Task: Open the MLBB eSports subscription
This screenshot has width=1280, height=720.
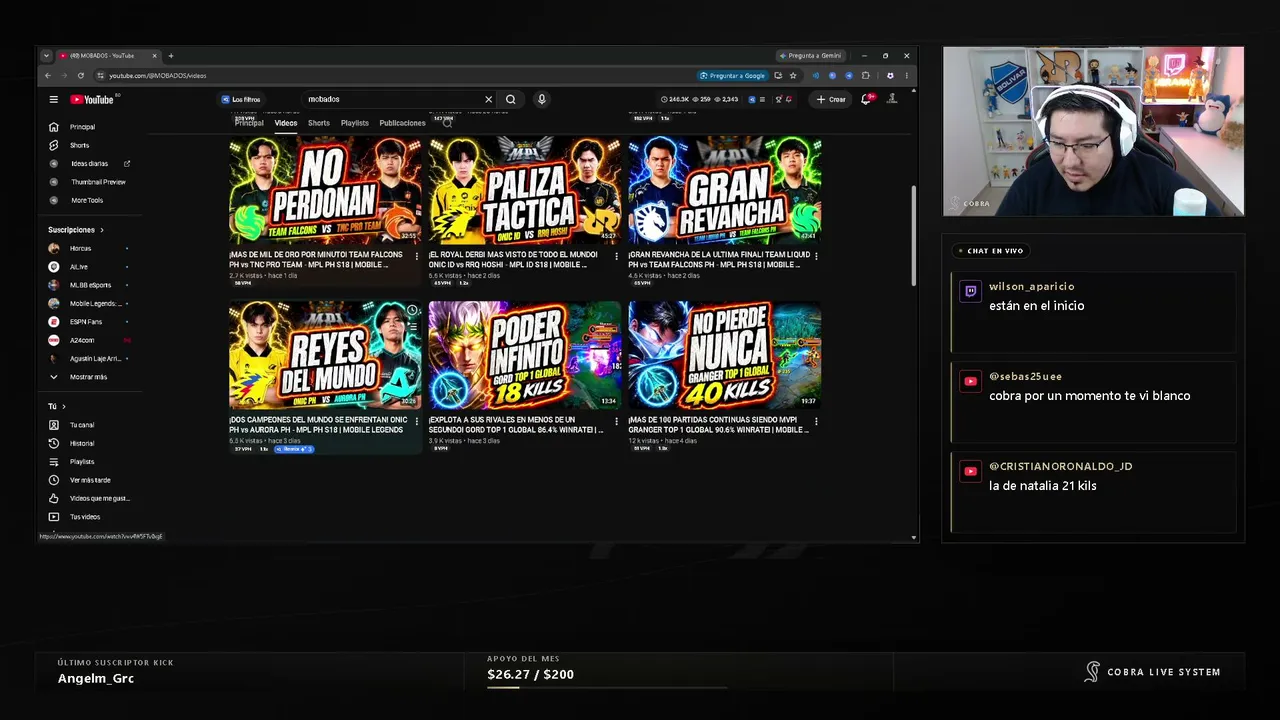Action: 90,285
